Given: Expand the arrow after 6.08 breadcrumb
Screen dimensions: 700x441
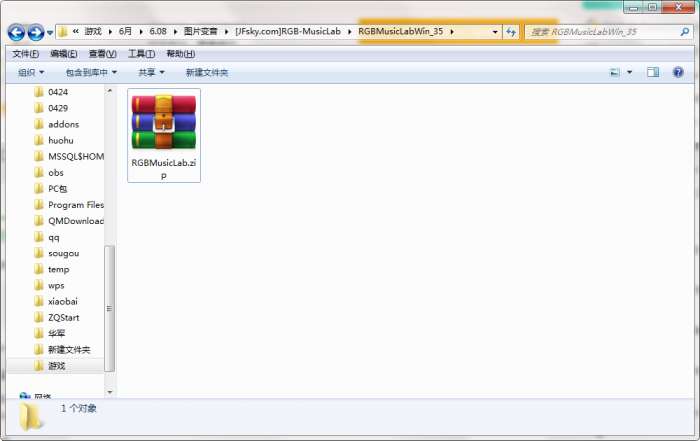Looking at the screenshot, I should (175, 32).
